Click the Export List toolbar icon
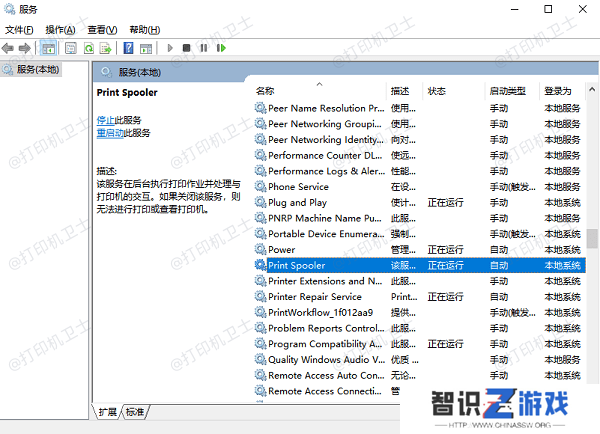This screenshot has height=434, width=600. (x=106, y=47)
